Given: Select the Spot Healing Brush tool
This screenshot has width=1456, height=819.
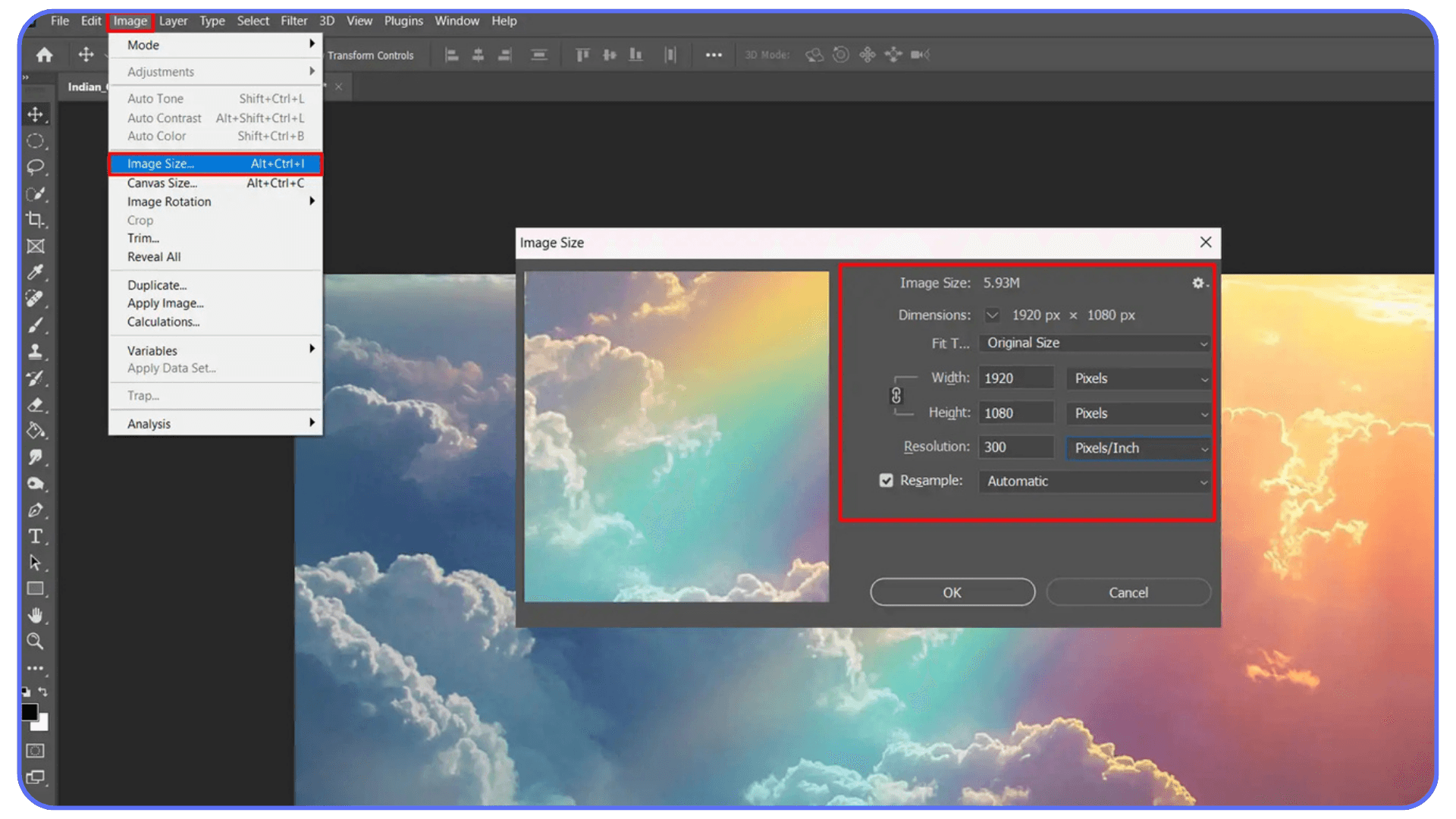Looking at the screenshot, I should (x=35, y=299).
